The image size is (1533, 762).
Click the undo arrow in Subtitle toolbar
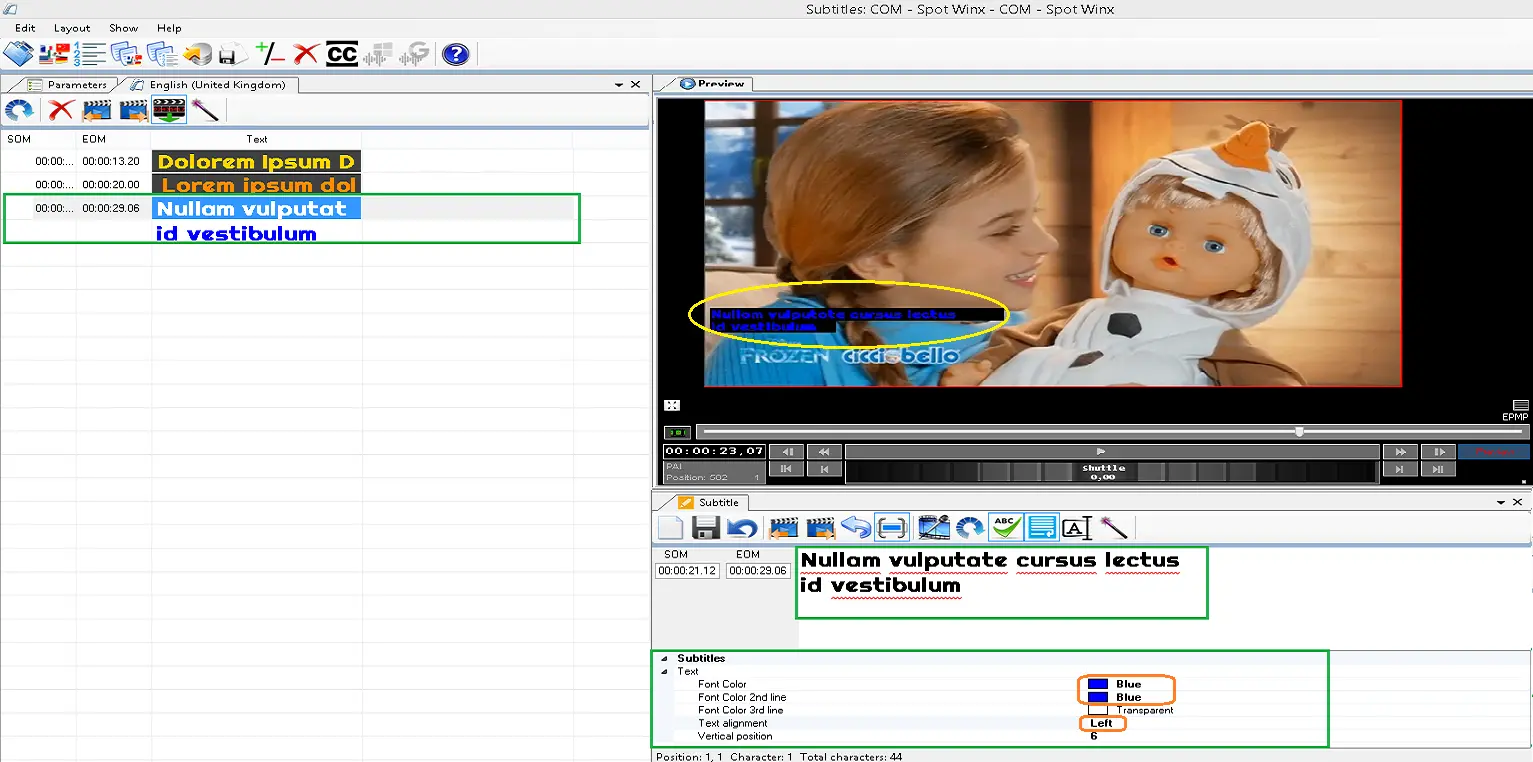click(x=741, y=528)
